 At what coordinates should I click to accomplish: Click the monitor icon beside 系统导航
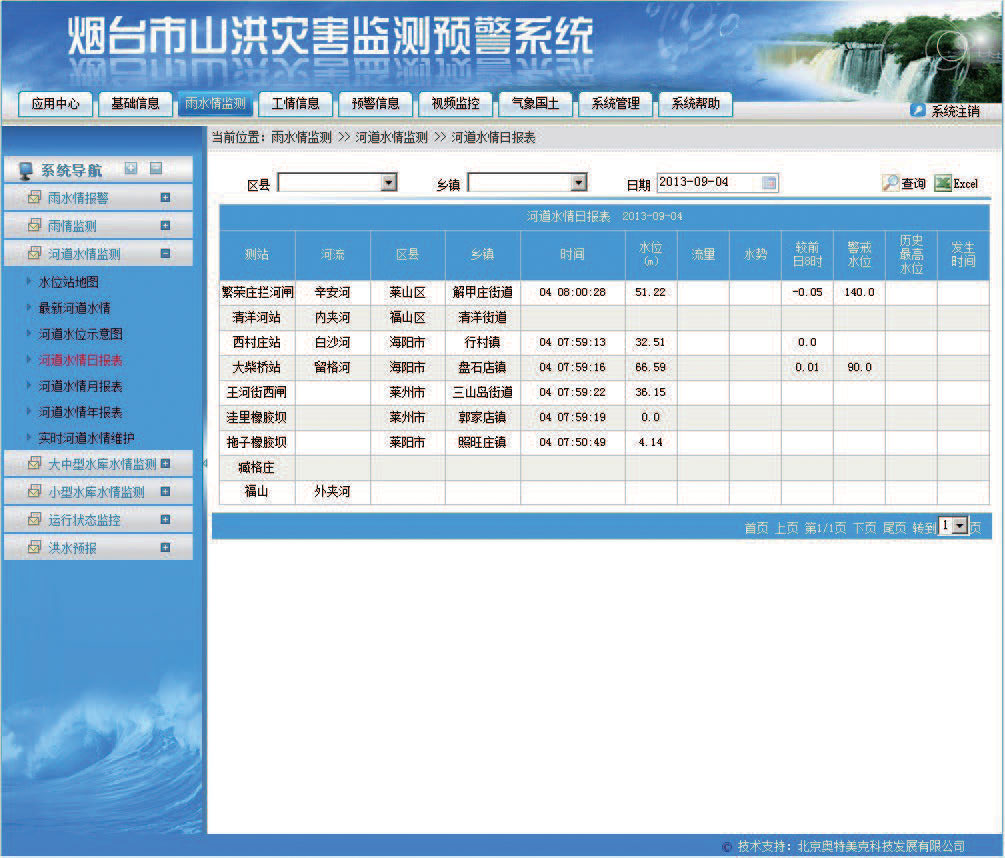[x=26, y=169]
